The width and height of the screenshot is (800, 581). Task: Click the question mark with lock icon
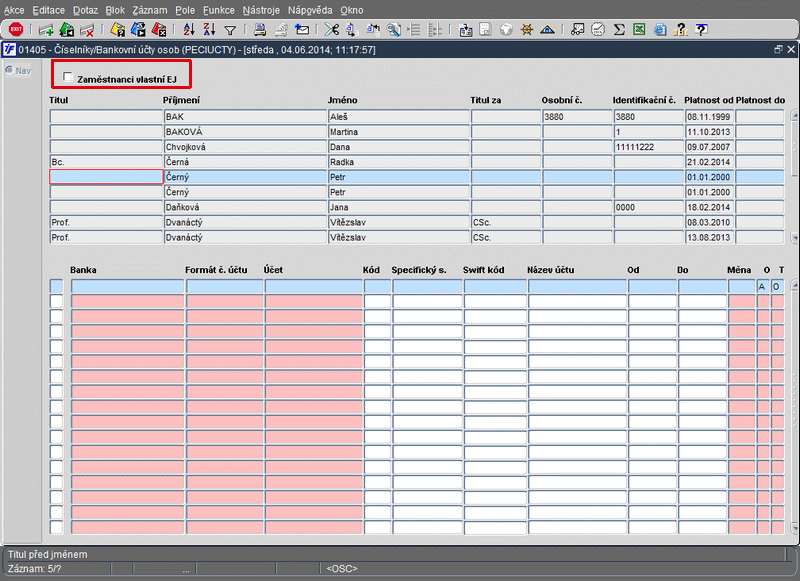point(681,30)
